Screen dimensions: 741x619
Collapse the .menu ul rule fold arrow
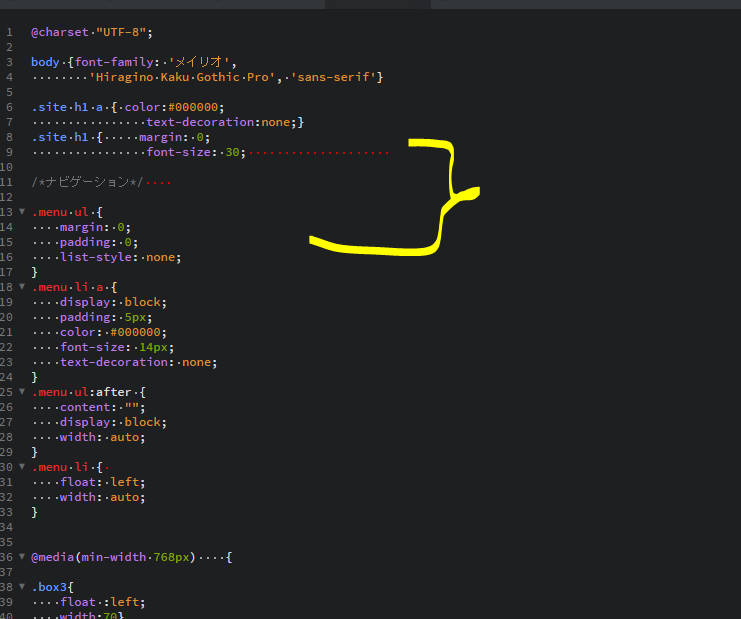22,212
